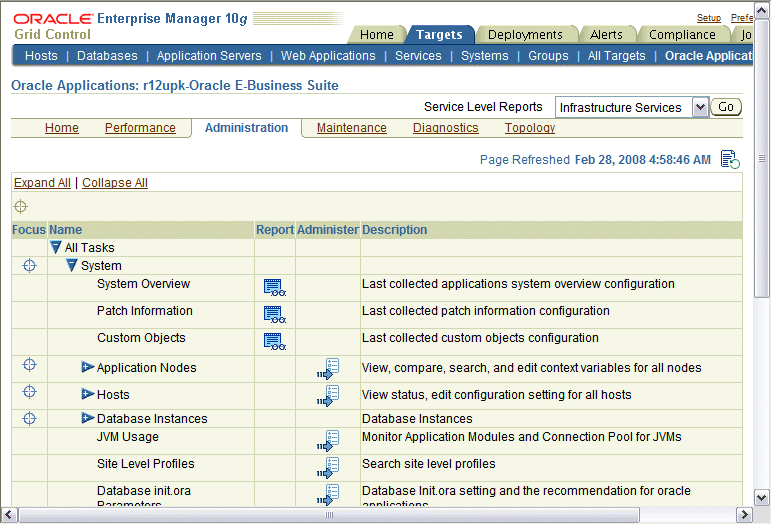Click the page refresh icon

[x=730, y=160]
